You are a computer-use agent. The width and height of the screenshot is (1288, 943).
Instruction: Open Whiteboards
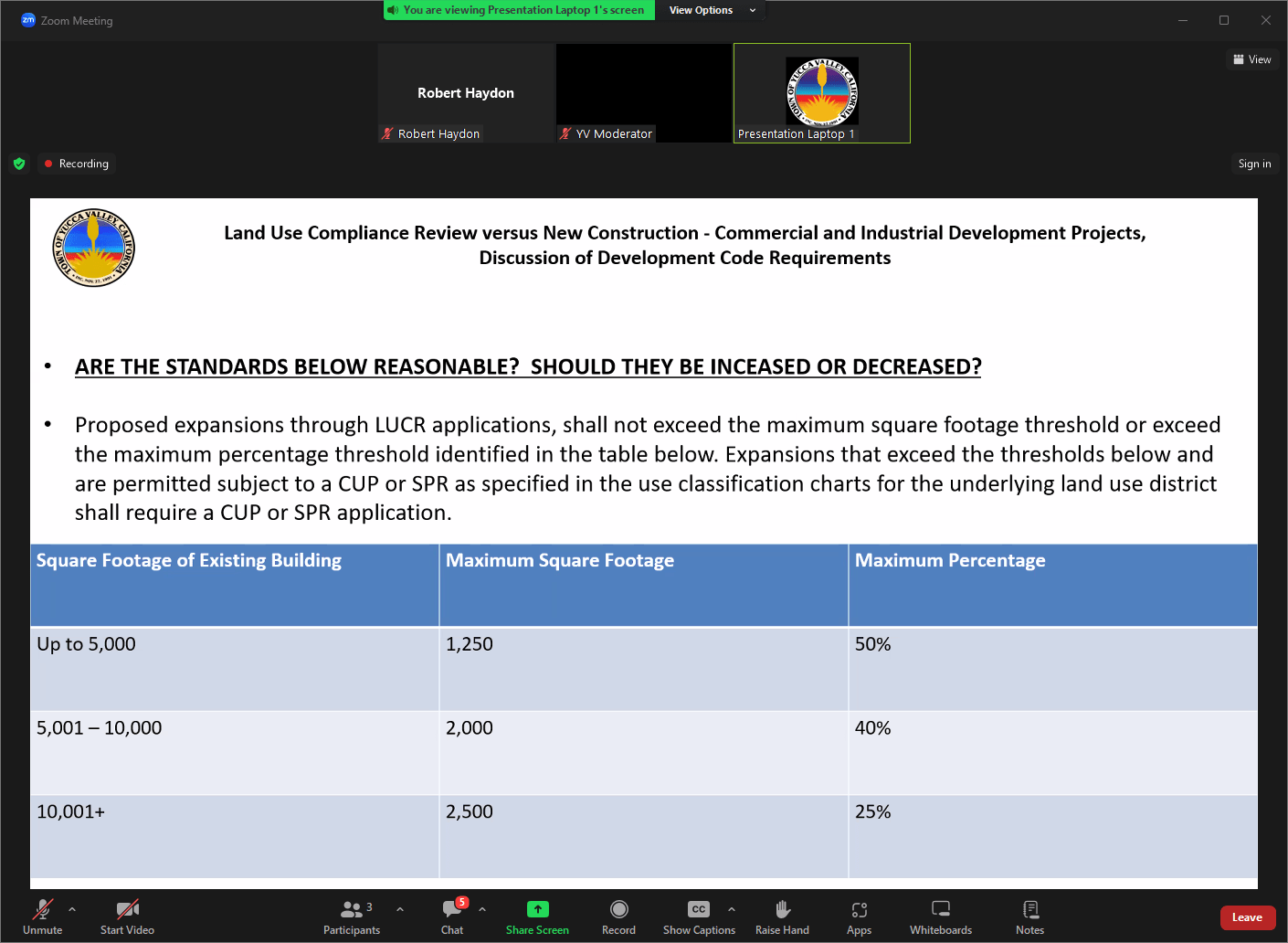940,917
